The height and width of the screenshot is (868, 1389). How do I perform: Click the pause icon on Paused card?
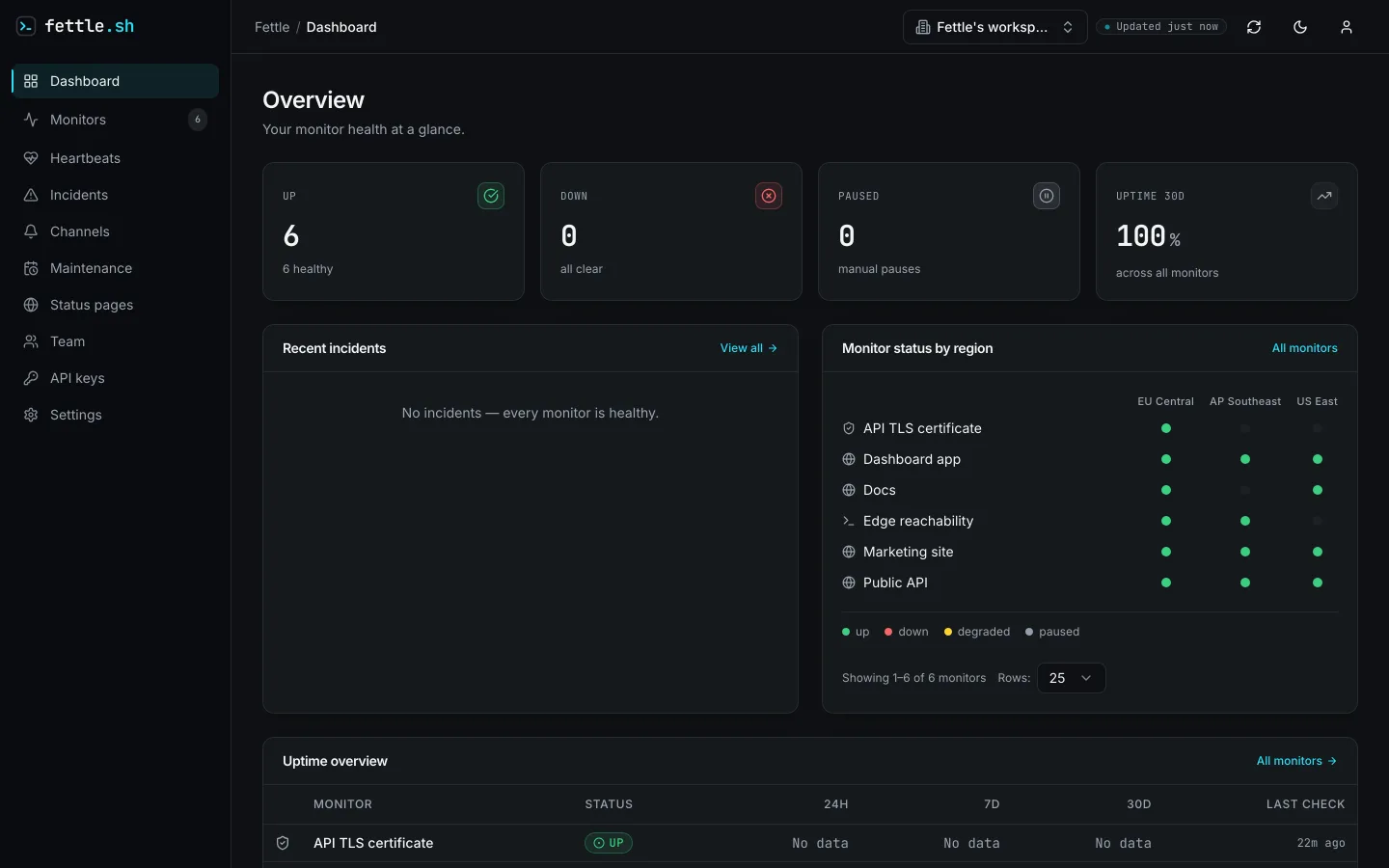(1047, 196)
